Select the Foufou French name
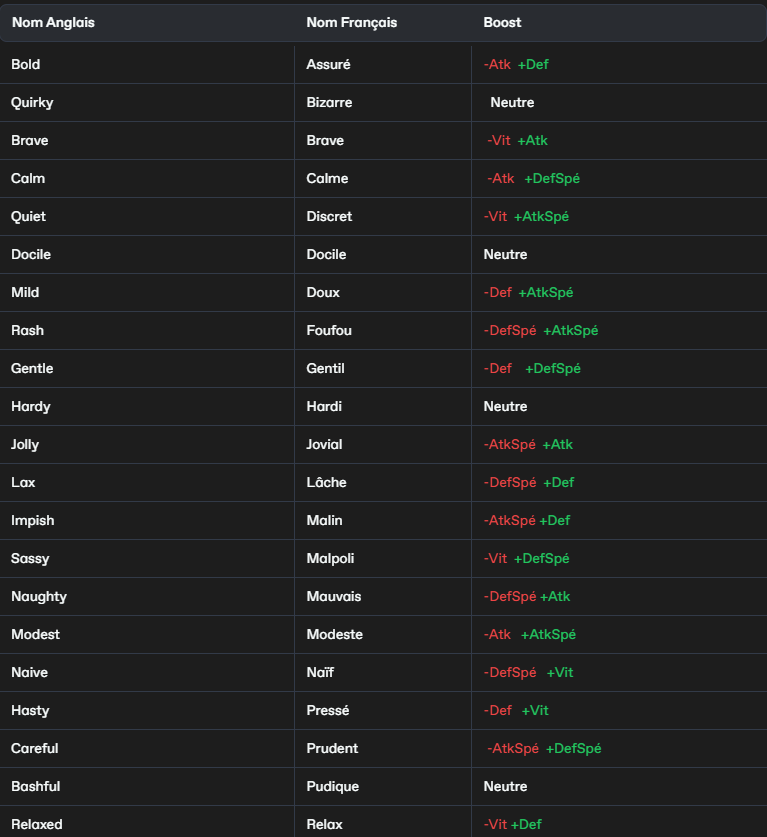767x837 pixels. 329,330
